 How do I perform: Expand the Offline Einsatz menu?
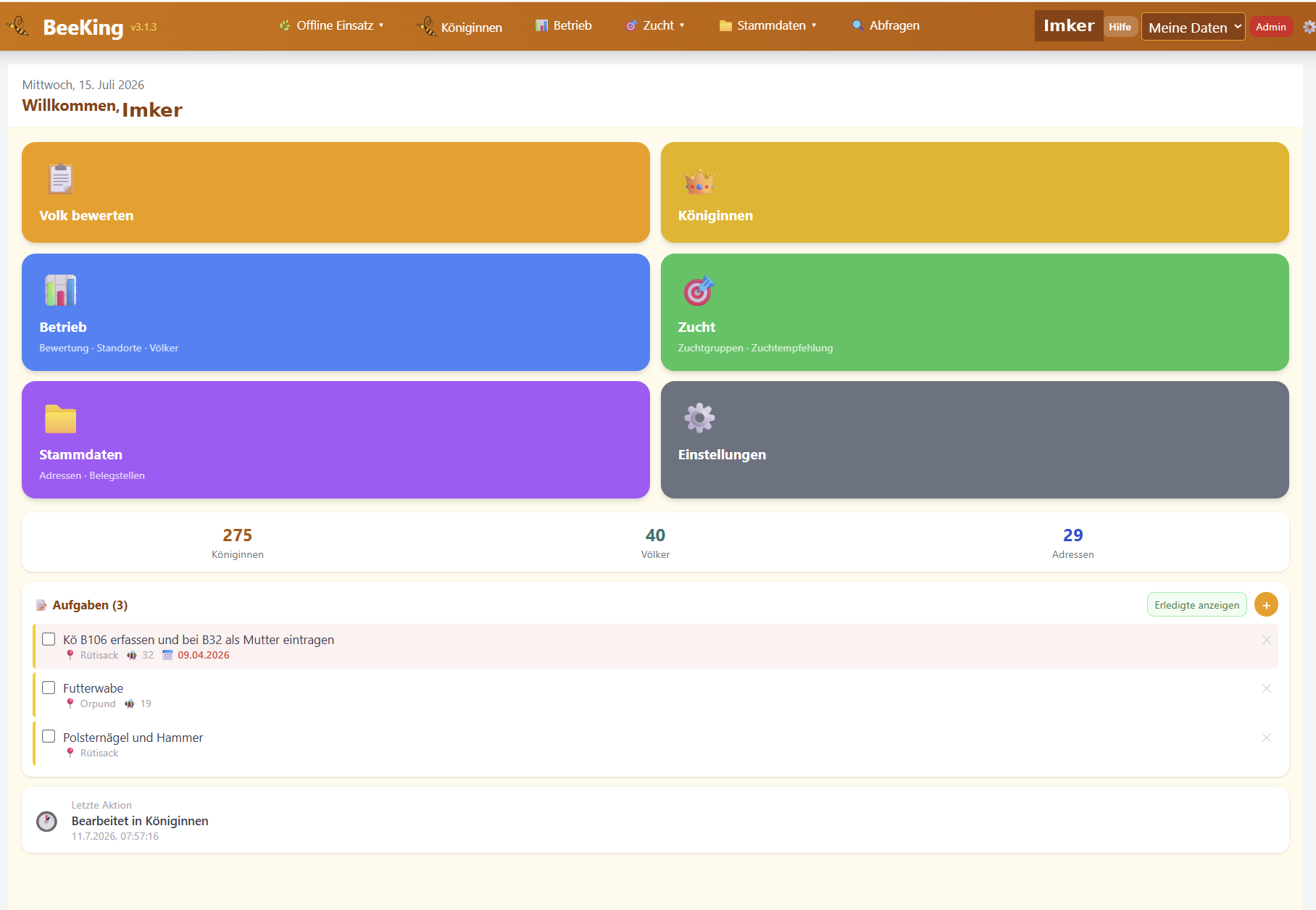click(x=331, y=25)
